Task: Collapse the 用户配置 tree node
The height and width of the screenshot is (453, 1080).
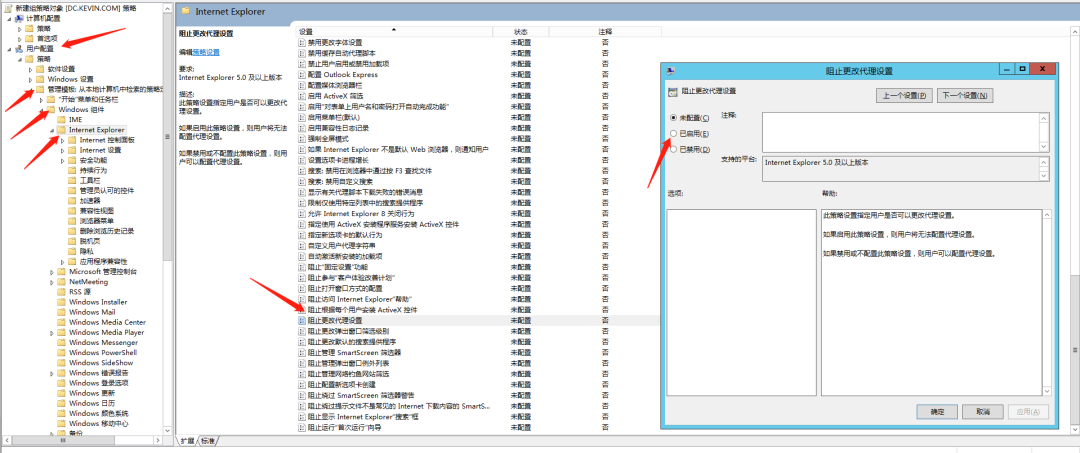Action: (10, 49)
